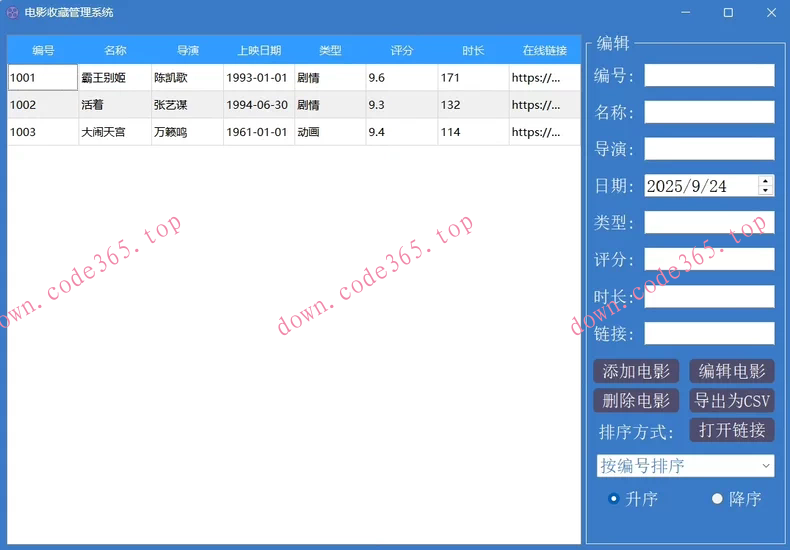
Task: Click the 动画 genre cell
Action: coord(331,132)
